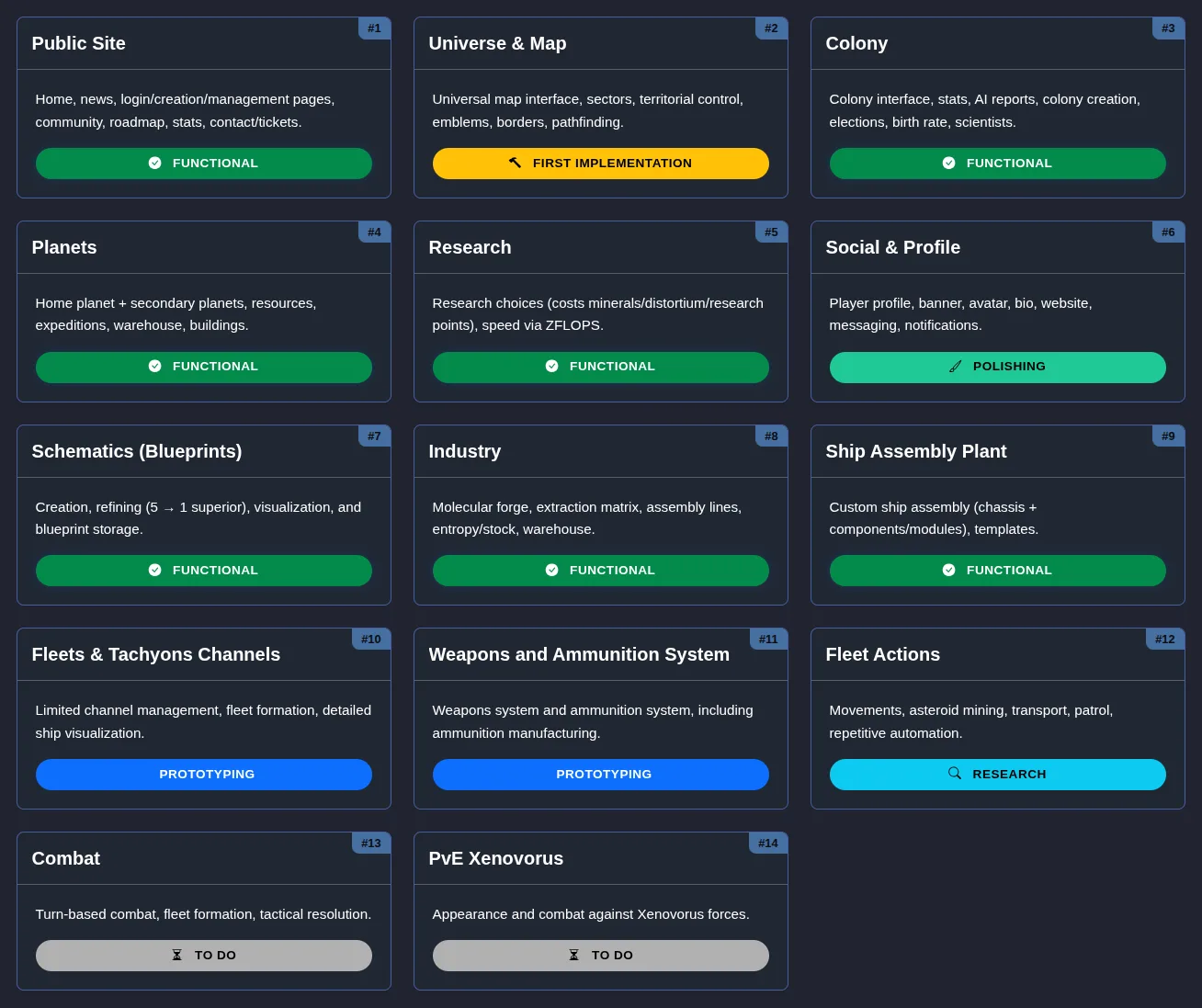Image resolution: width=1202 pixels, height=1008 pixels.
Task: Click the Ship Assembly Plant card title
Action: coord(916,451)
